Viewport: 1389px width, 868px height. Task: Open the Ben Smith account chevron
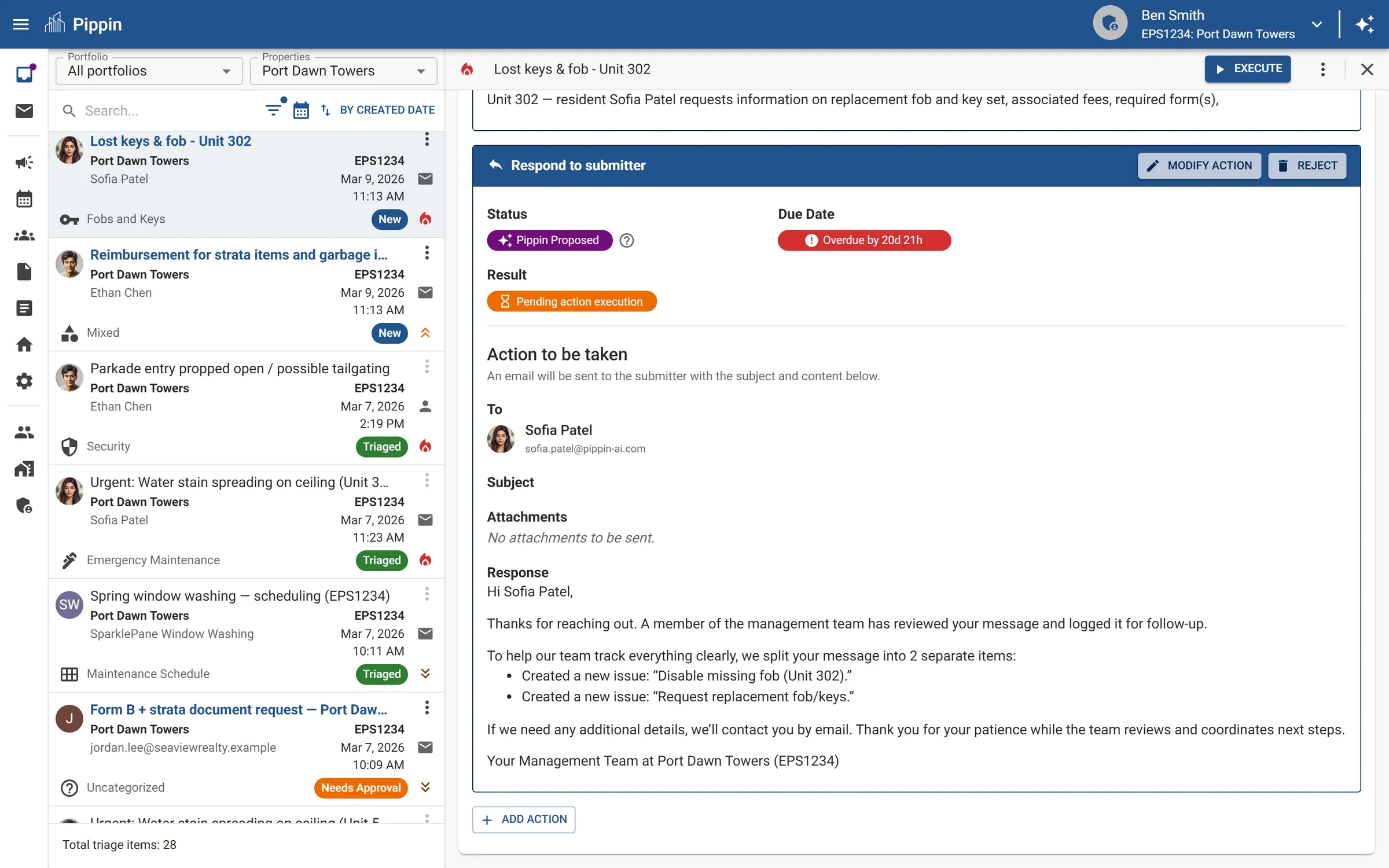[x=1317, y=24]
